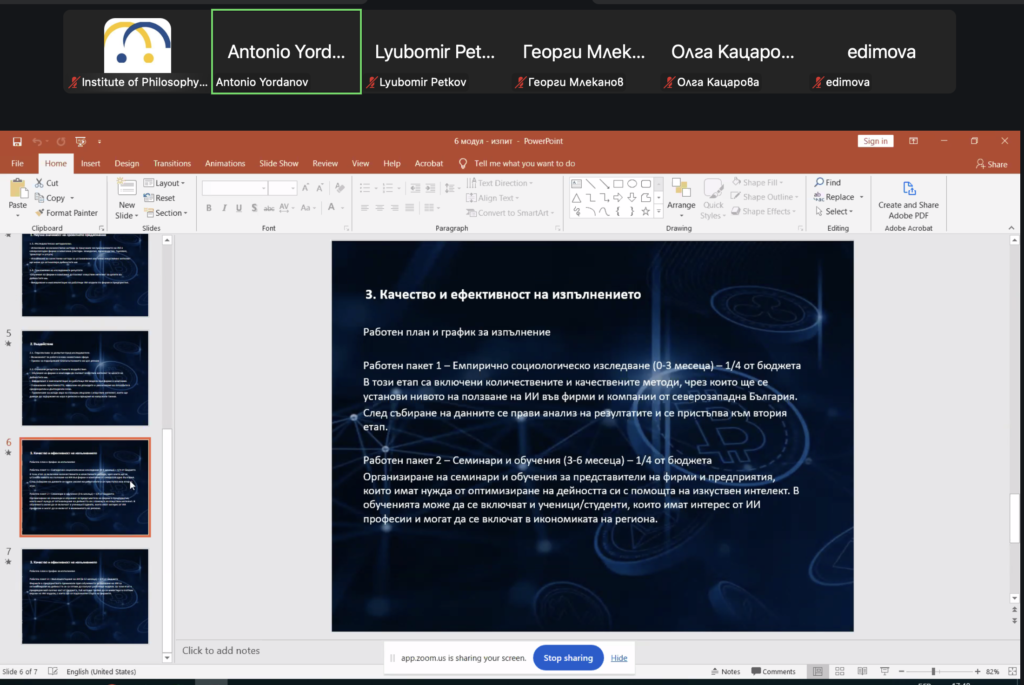
Task: Reset the slide layout with Reset
Action: (x=159, y=198)
